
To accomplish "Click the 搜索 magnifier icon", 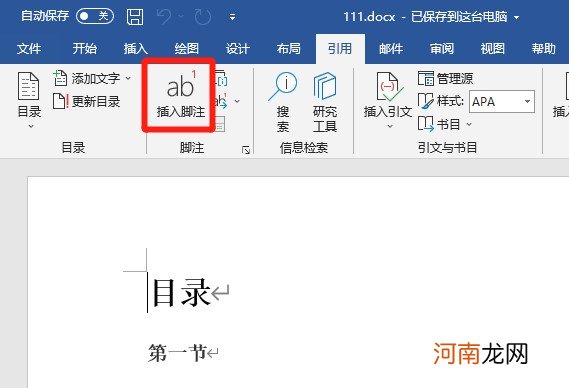I will coord(283,86).
